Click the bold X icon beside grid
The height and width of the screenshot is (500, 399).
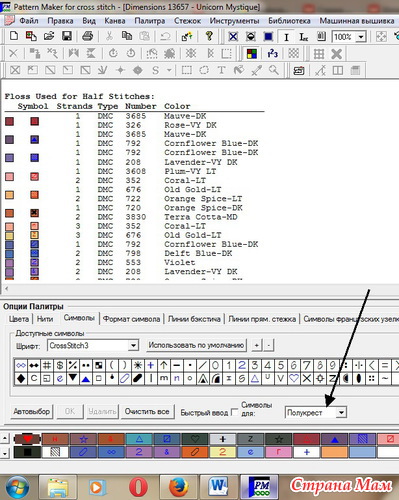click(x=337, y=54)
